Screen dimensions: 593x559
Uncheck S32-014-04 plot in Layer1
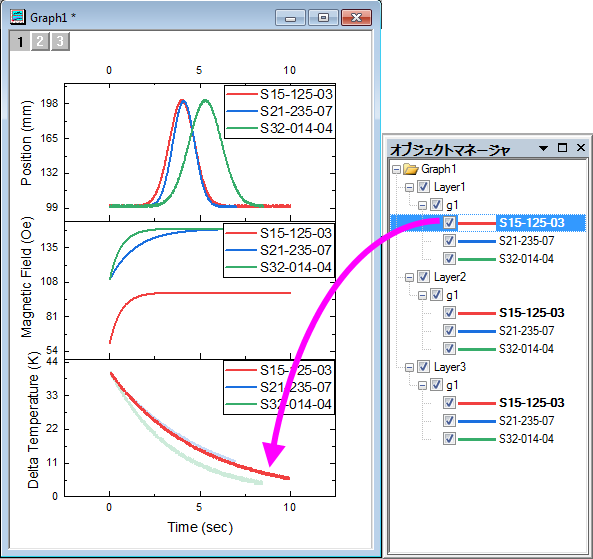coord(449,259)
